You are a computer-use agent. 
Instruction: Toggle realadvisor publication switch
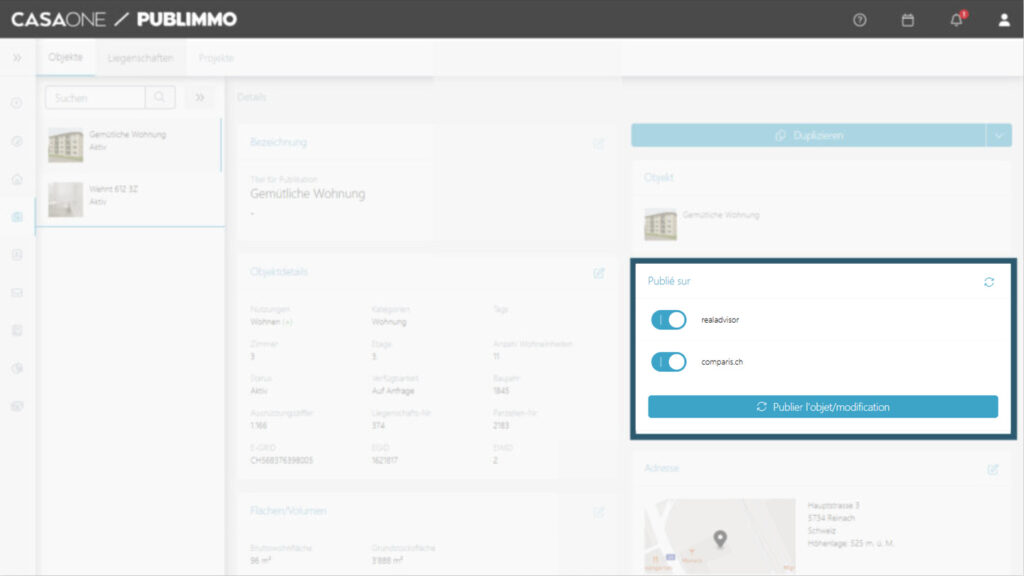point(669,320)
